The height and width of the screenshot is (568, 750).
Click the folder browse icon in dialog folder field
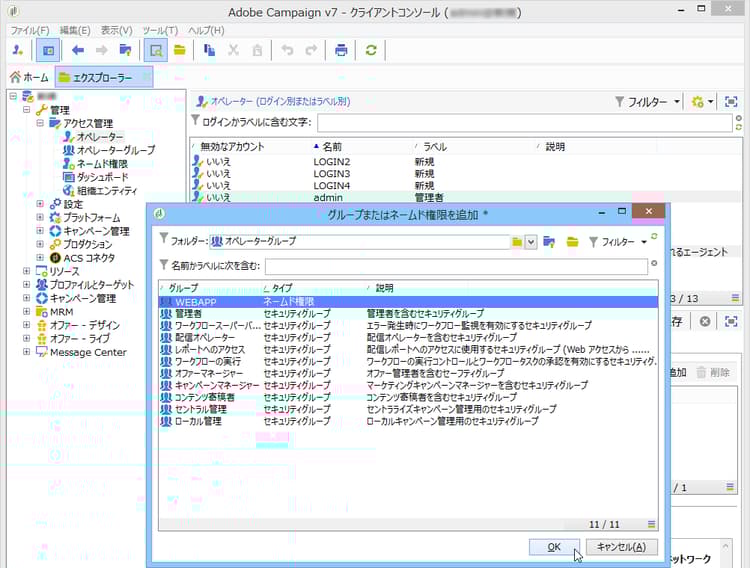pyautogui.click(x=517, y=242)
